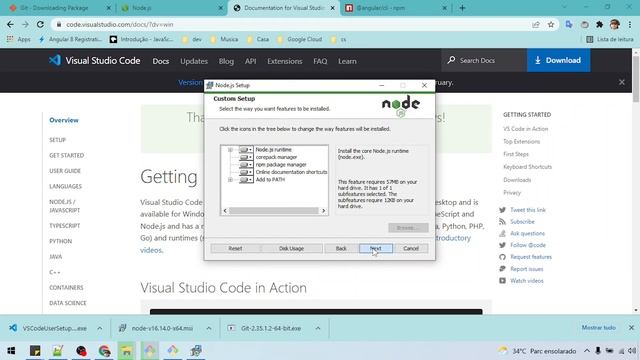640x360 pixels.
Task: Click the feature tree scroll-right arrow
Action: point(323,211)
